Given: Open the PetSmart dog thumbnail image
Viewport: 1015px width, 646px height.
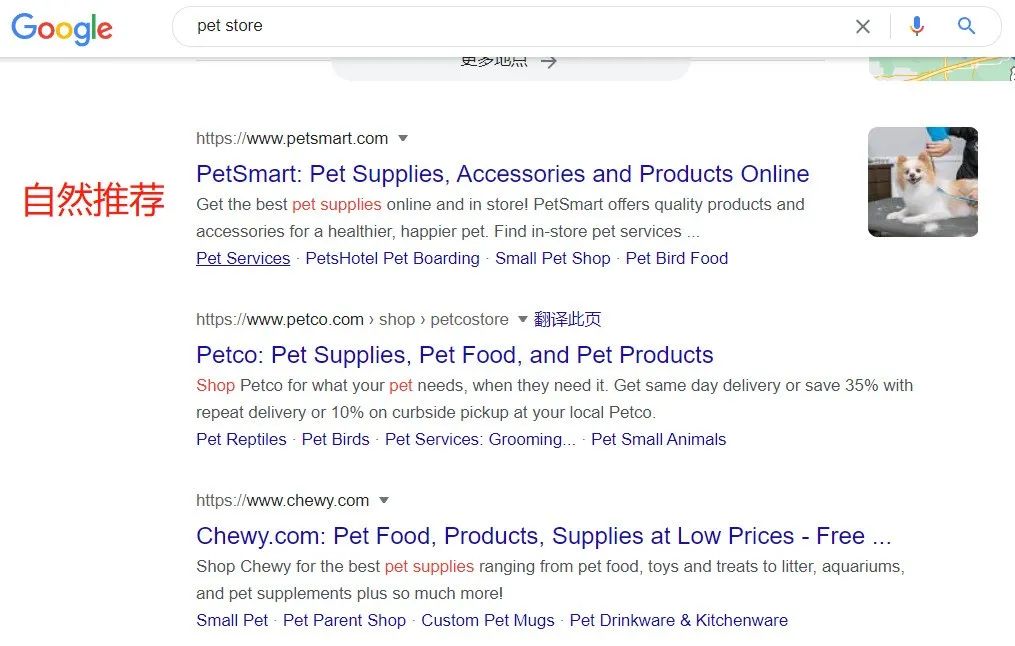Looking at the screenshot, I should click(x=922, y=182).
